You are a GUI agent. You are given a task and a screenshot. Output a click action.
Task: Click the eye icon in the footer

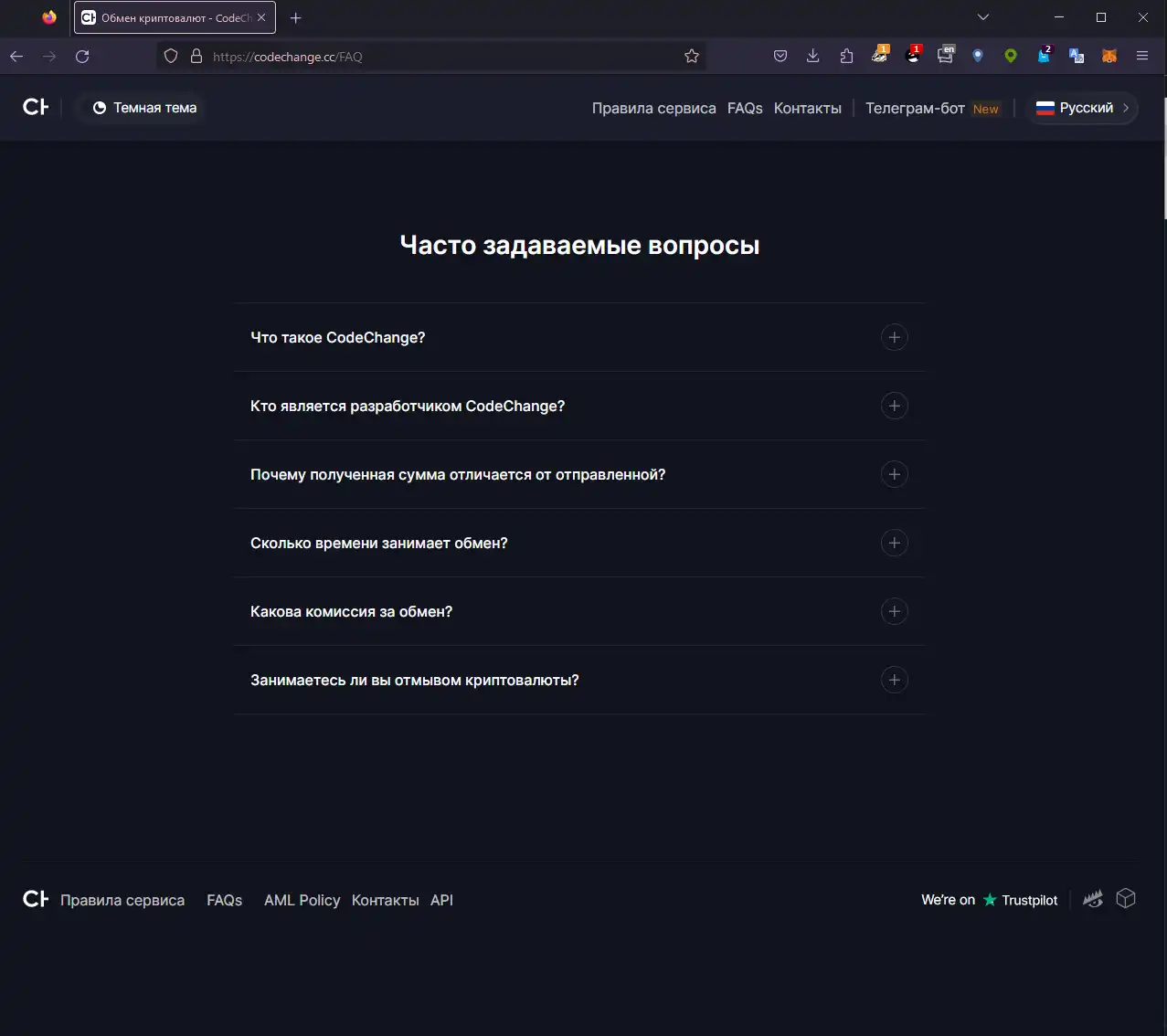[x=1093, y=900]
